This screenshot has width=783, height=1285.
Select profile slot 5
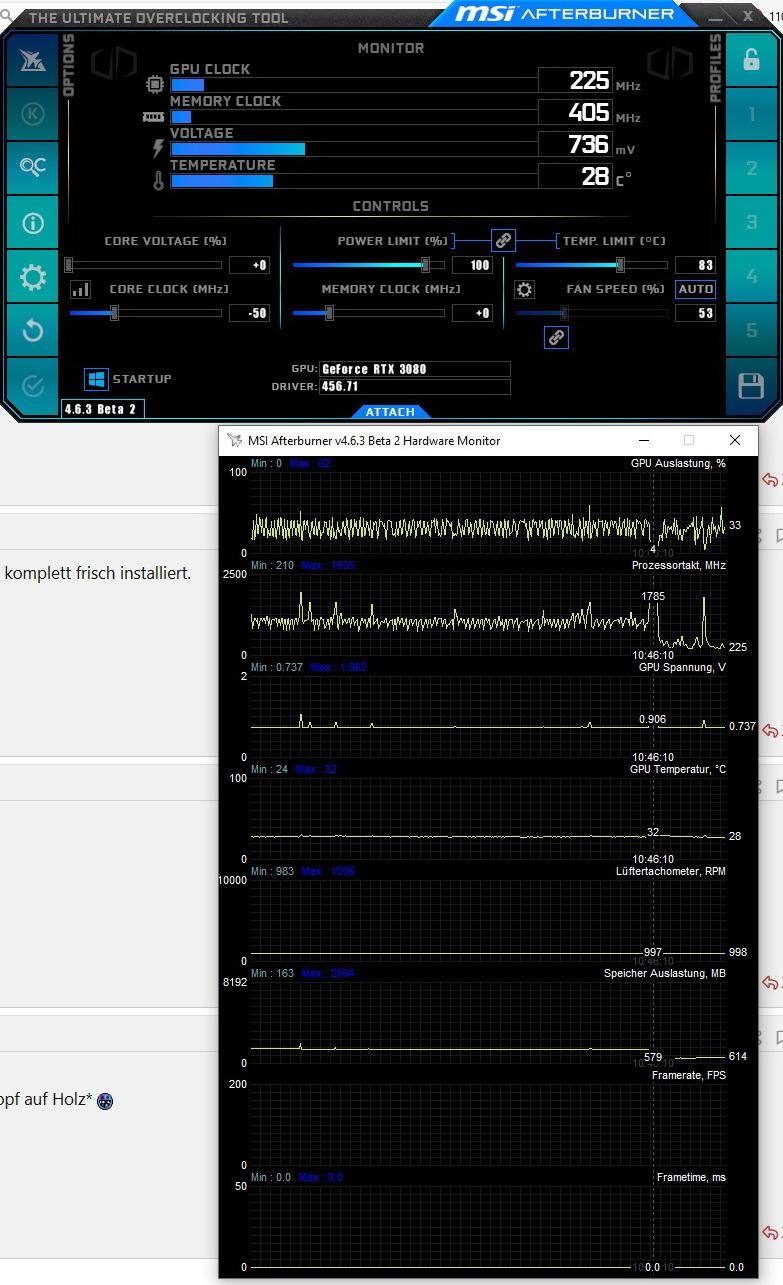[751, 330]
